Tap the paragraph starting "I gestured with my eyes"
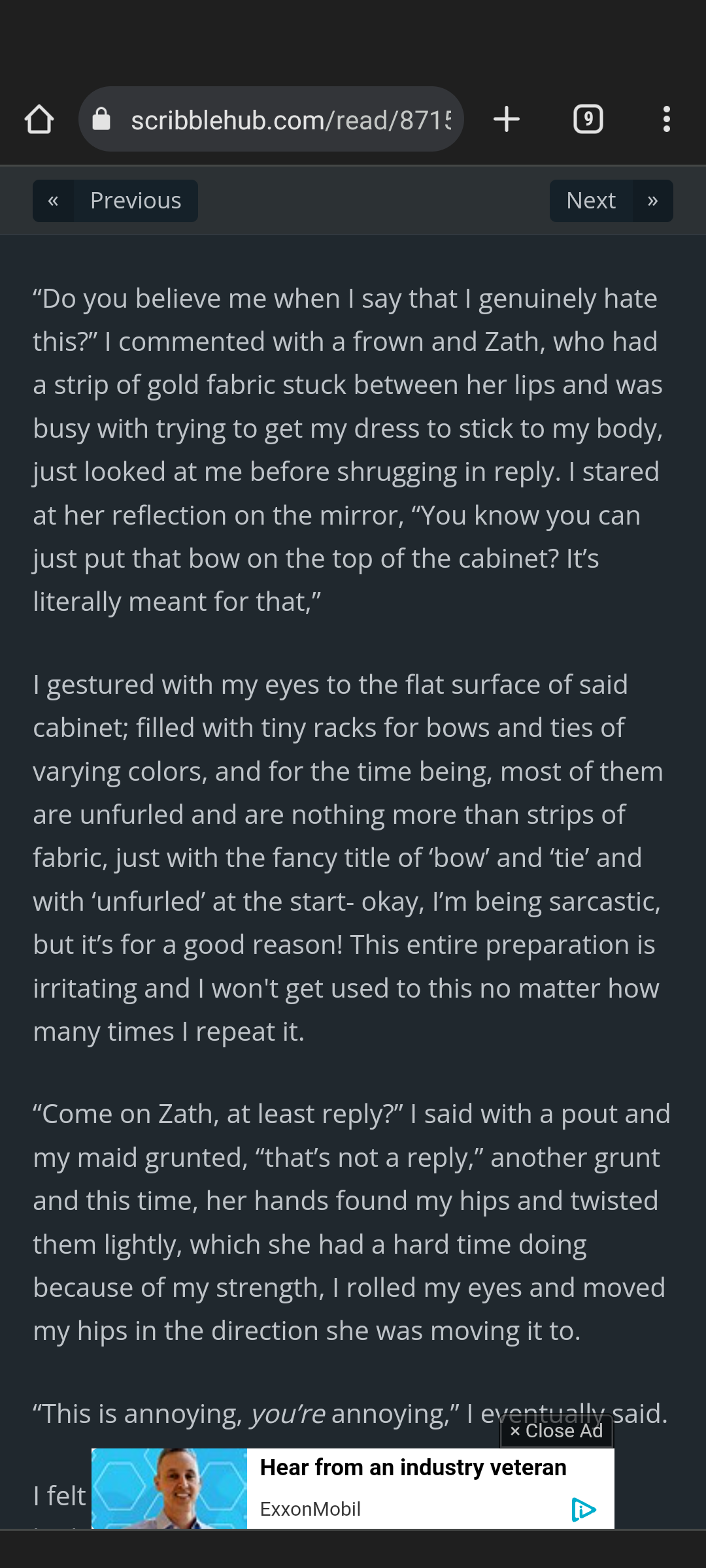Viewport: 706px width, 1568px height. coord(346,858)
